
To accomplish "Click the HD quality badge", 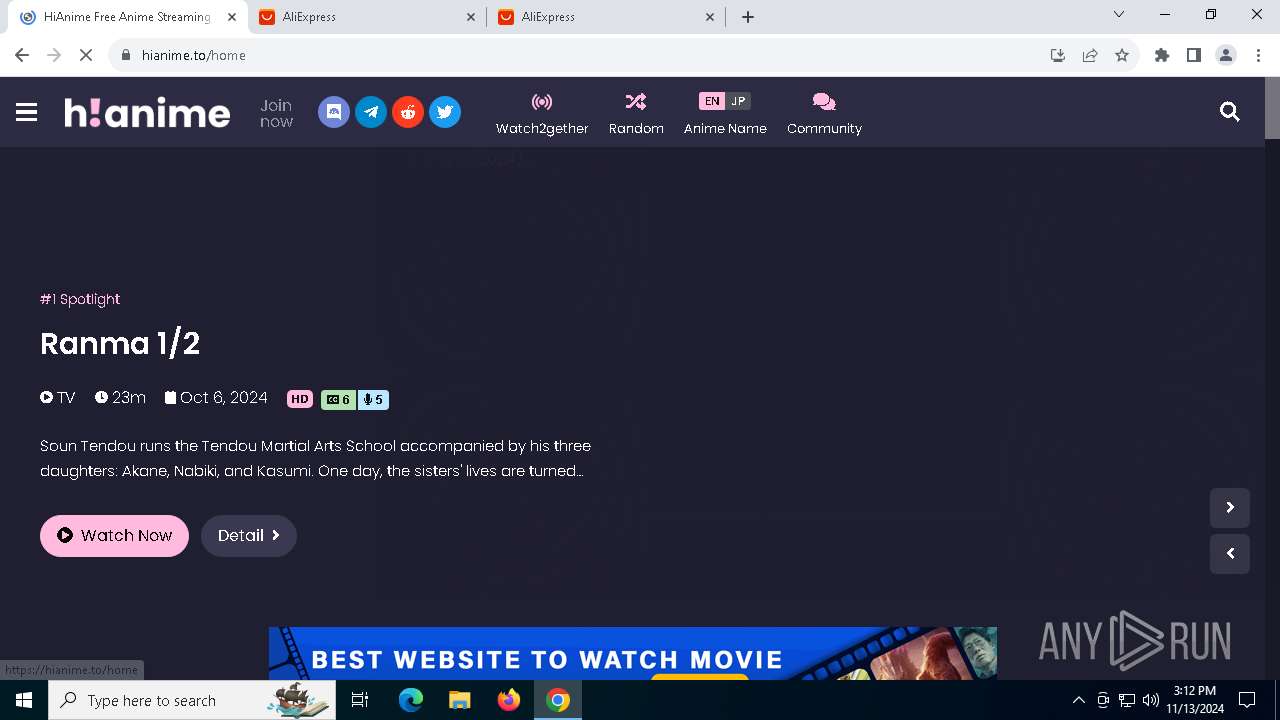I will tap(300, 399).
